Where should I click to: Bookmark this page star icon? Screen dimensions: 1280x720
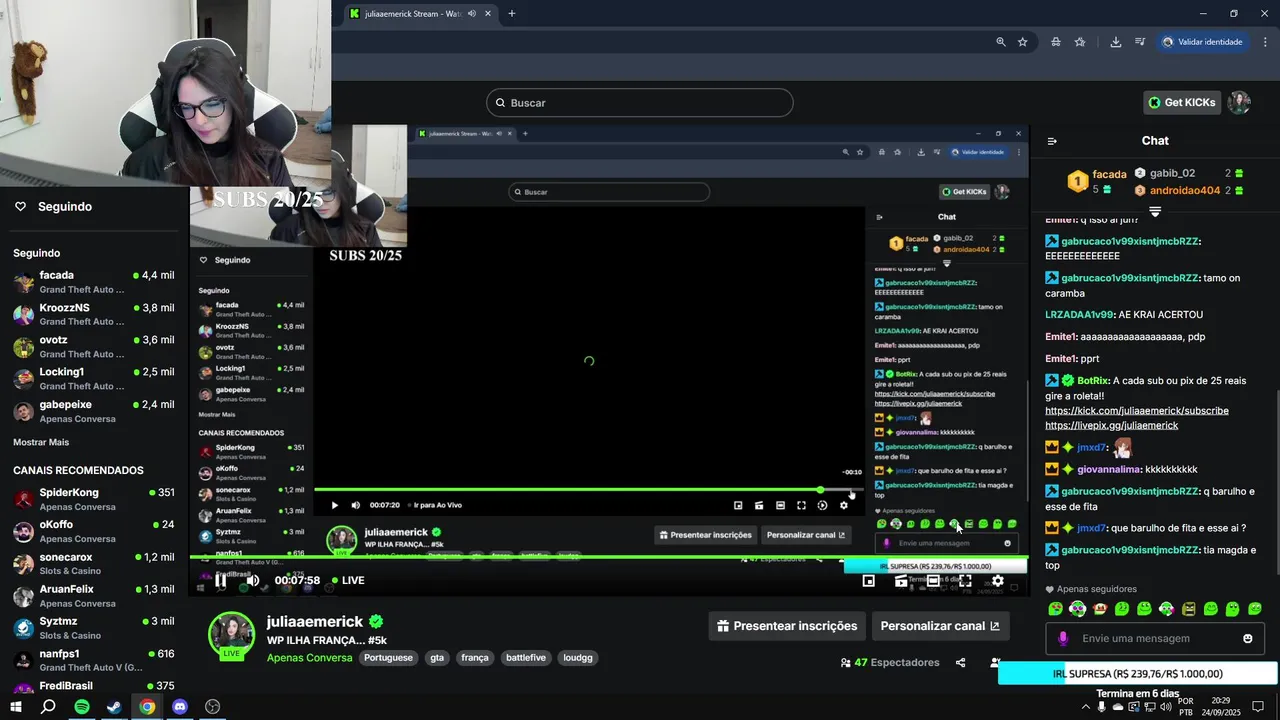[1022, 42]
